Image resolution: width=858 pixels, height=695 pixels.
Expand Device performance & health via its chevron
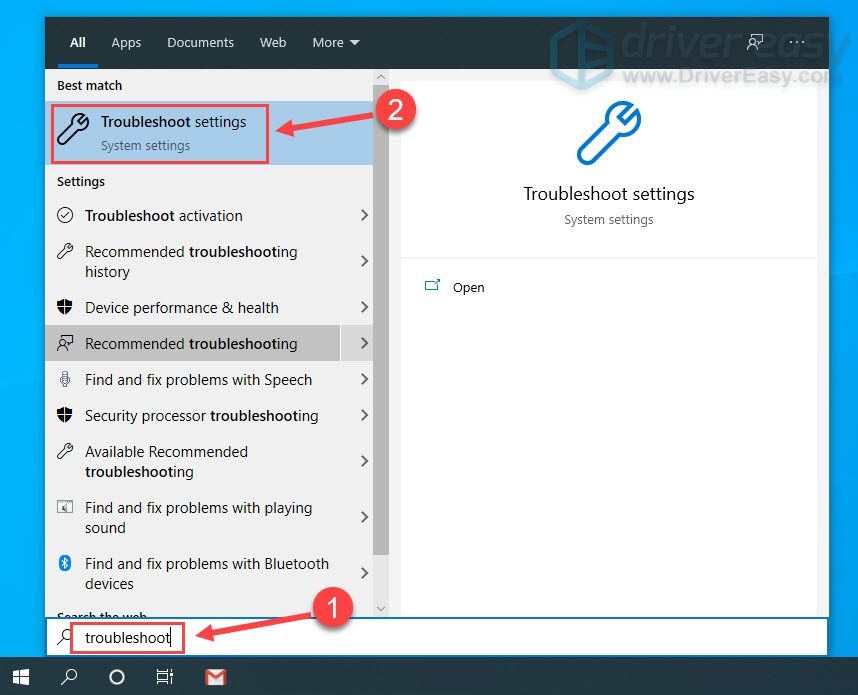pyautogui.click(x=364, y=308)
